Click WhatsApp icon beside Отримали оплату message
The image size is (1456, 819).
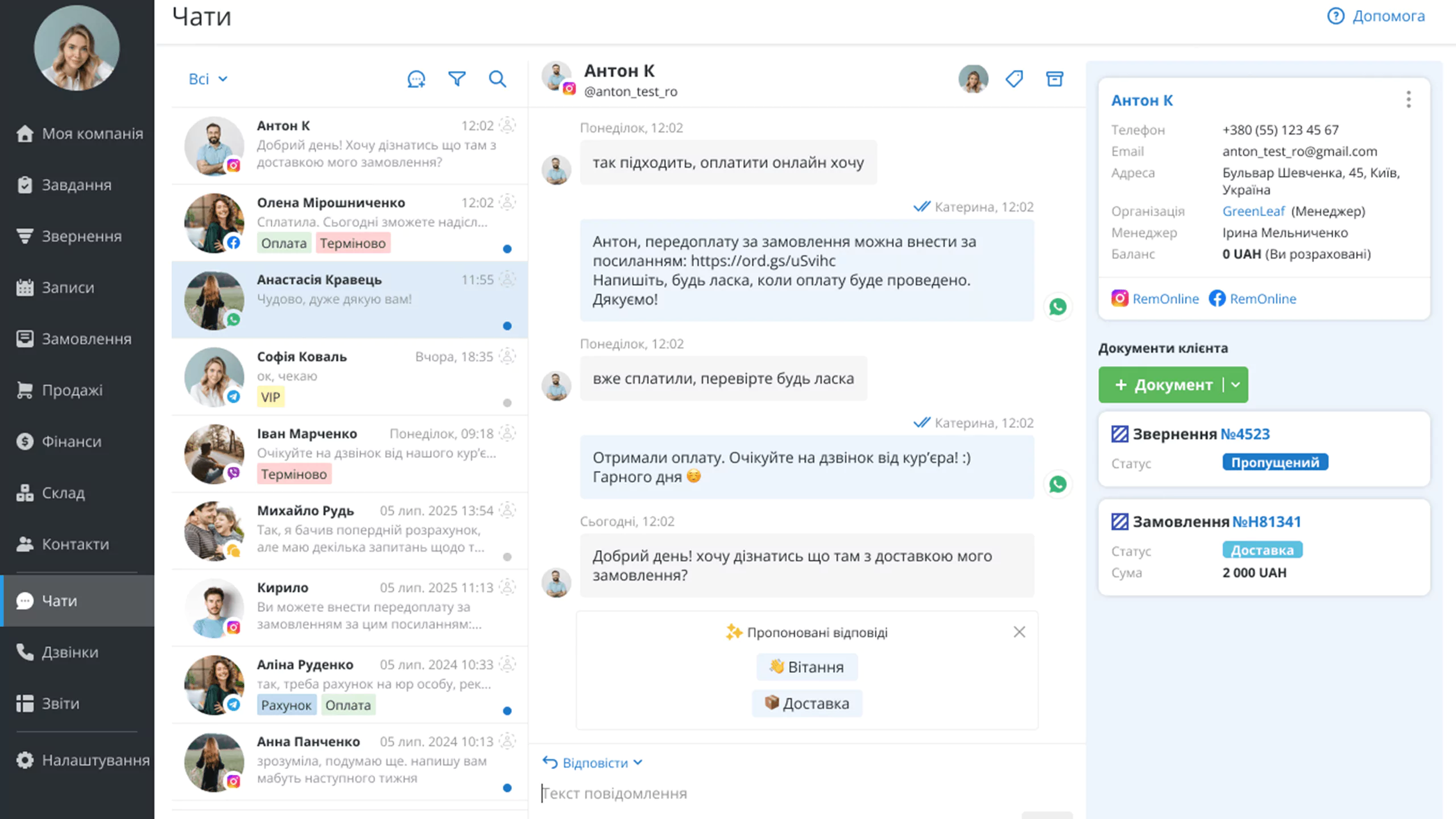tap(1058, 484)
